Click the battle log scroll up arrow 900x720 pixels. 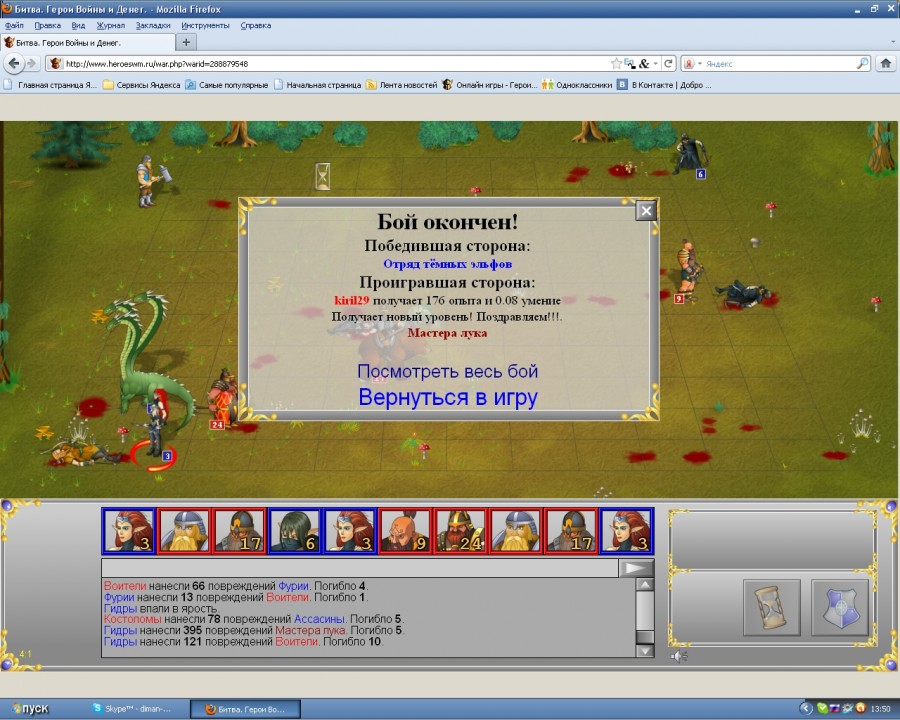coord(645,585)
